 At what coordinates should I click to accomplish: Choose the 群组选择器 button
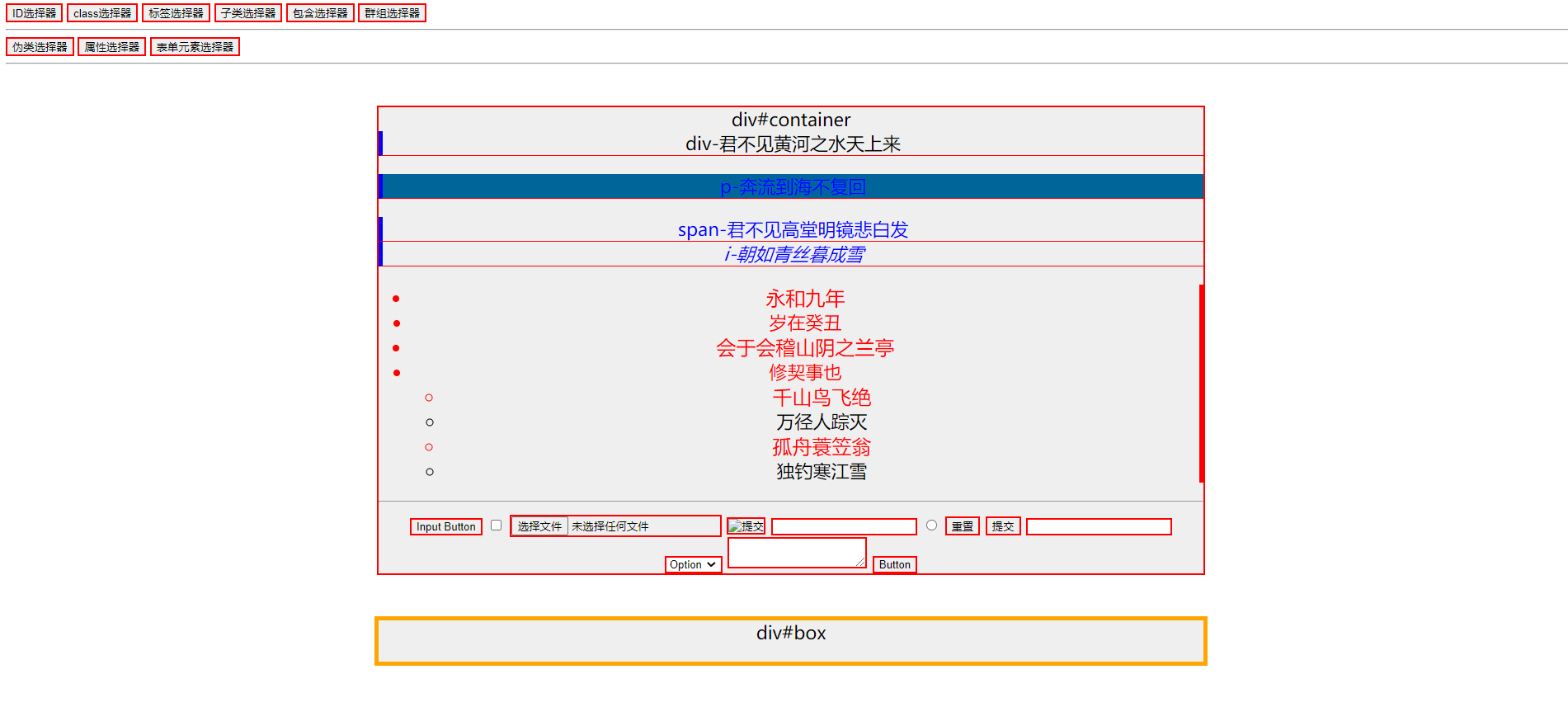tap(392, 13)
